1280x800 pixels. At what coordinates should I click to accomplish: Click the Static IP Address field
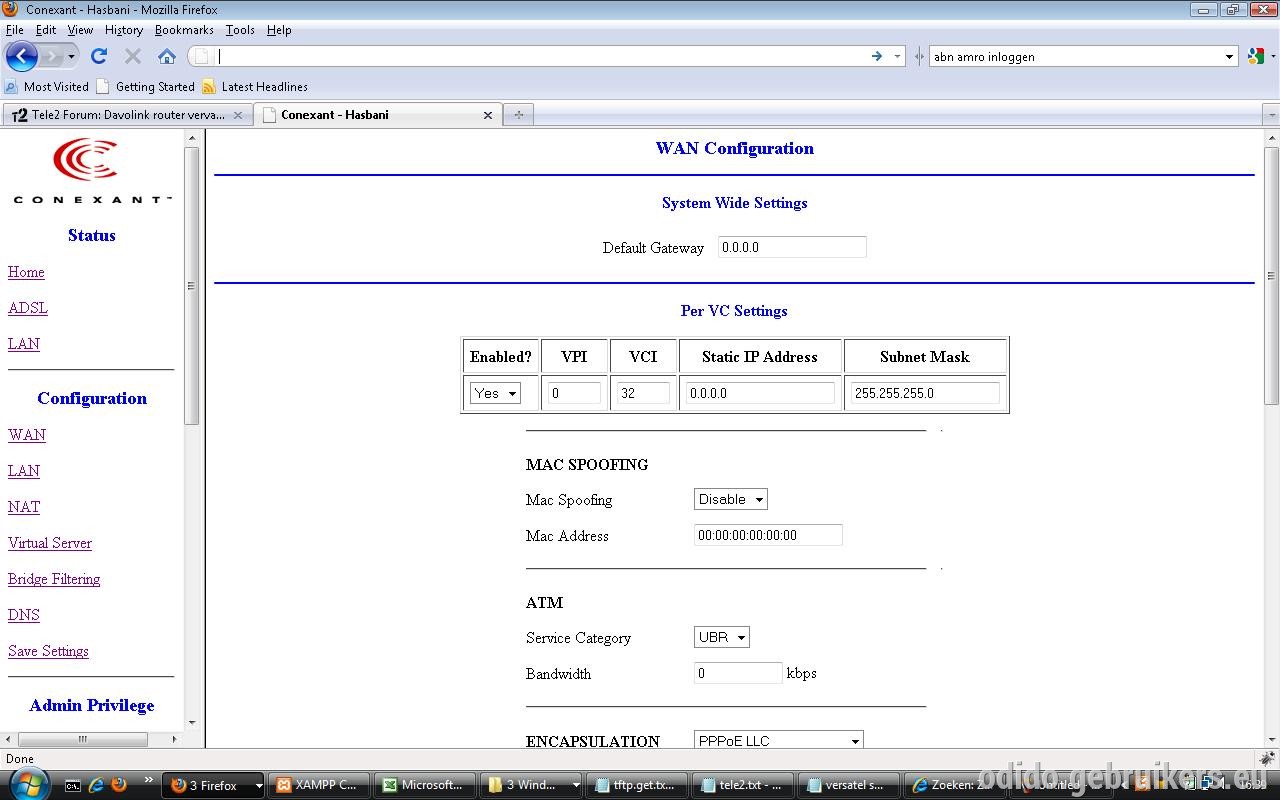tap(760, 393)
